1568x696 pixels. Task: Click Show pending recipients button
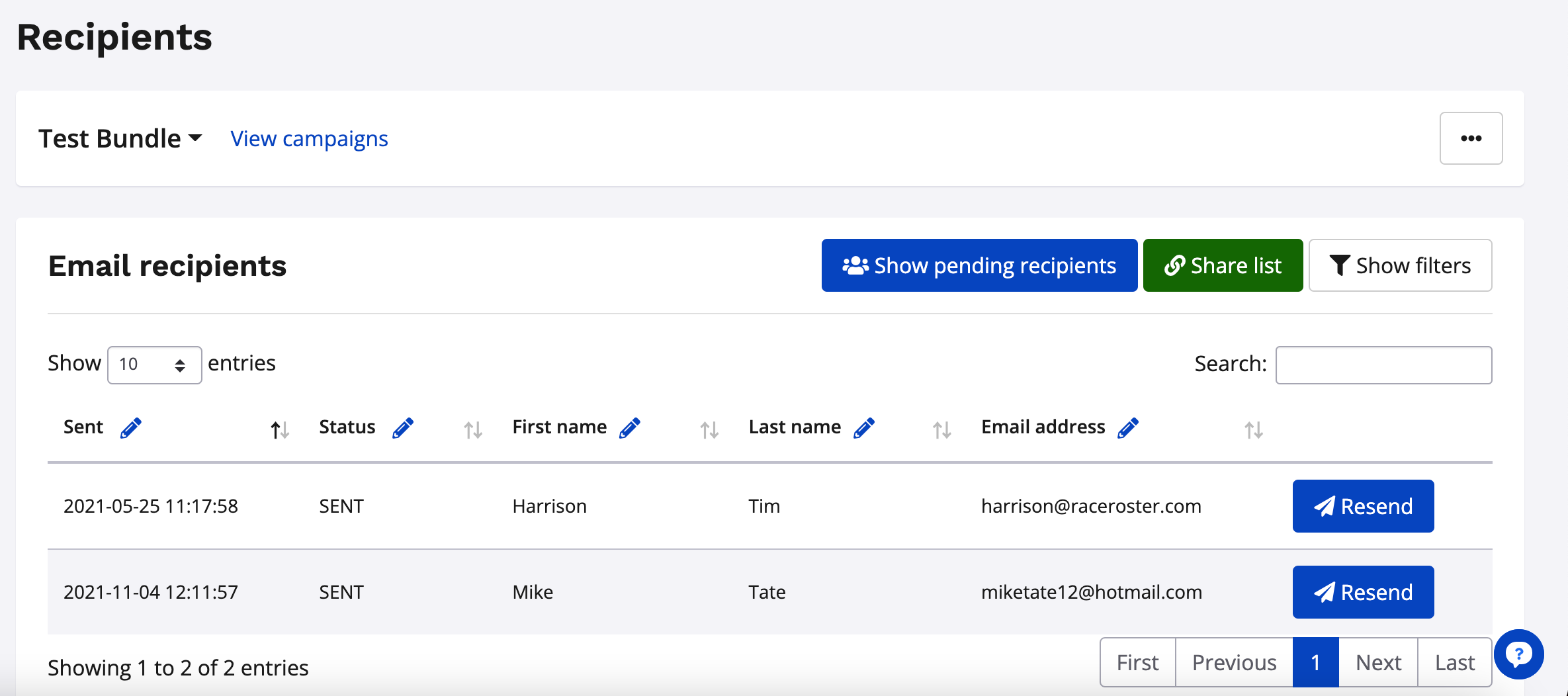tap(979, 265)
